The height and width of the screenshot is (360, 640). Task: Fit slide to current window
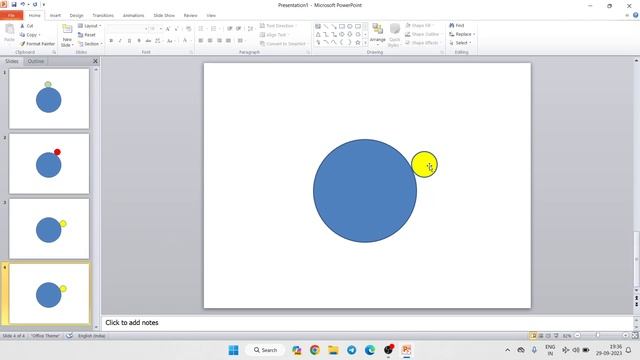coord(635,336)
